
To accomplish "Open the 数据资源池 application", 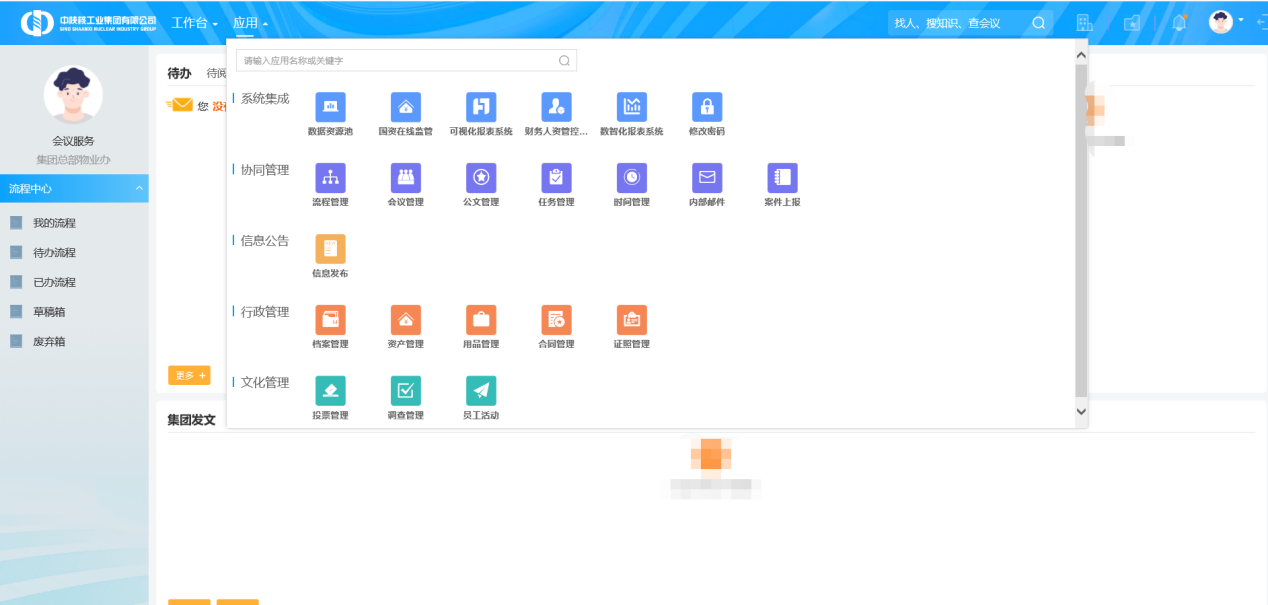I will pyautogui.click(x=330, y=107).
